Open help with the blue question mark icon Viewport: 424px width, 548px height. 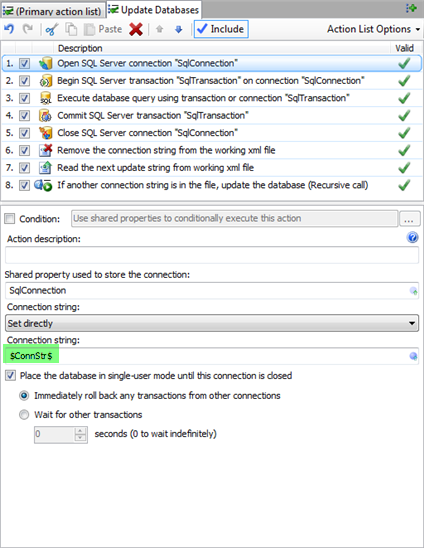coord(412,238)
